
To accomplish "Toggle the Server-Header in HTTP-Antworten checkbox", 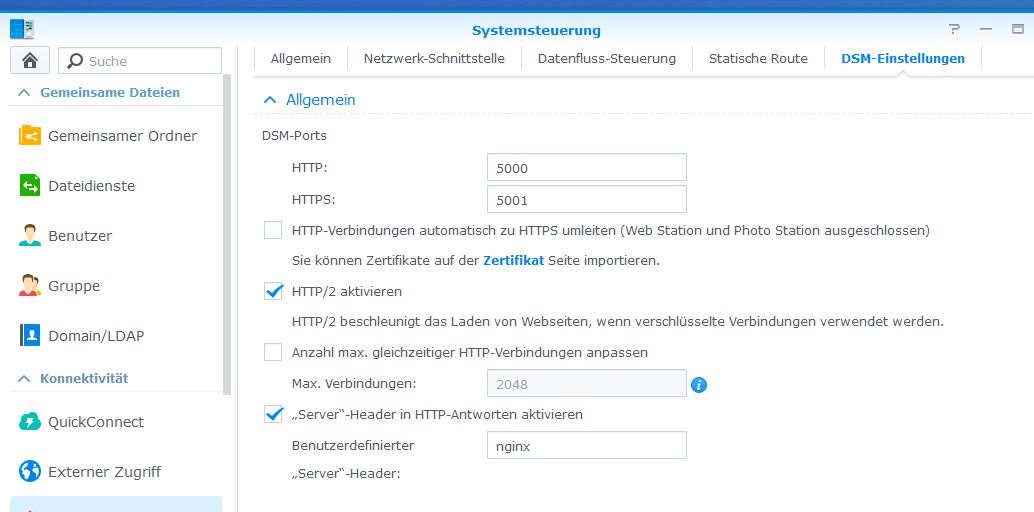I will click(273, 413).
